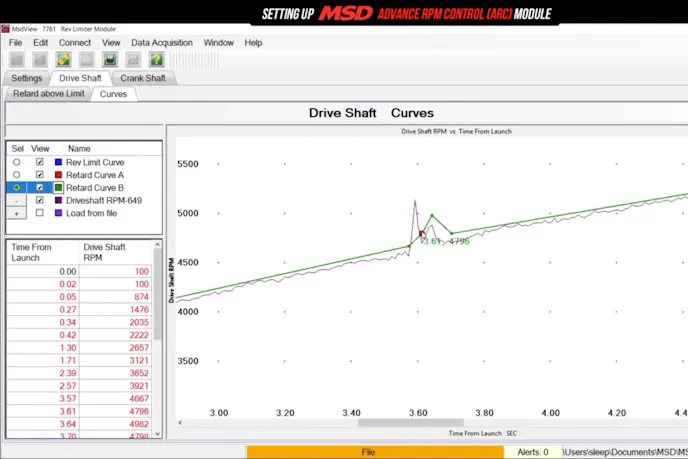Click the first gray toolbar icon
The width and height of the screenshot is (688, 459).
17,60
